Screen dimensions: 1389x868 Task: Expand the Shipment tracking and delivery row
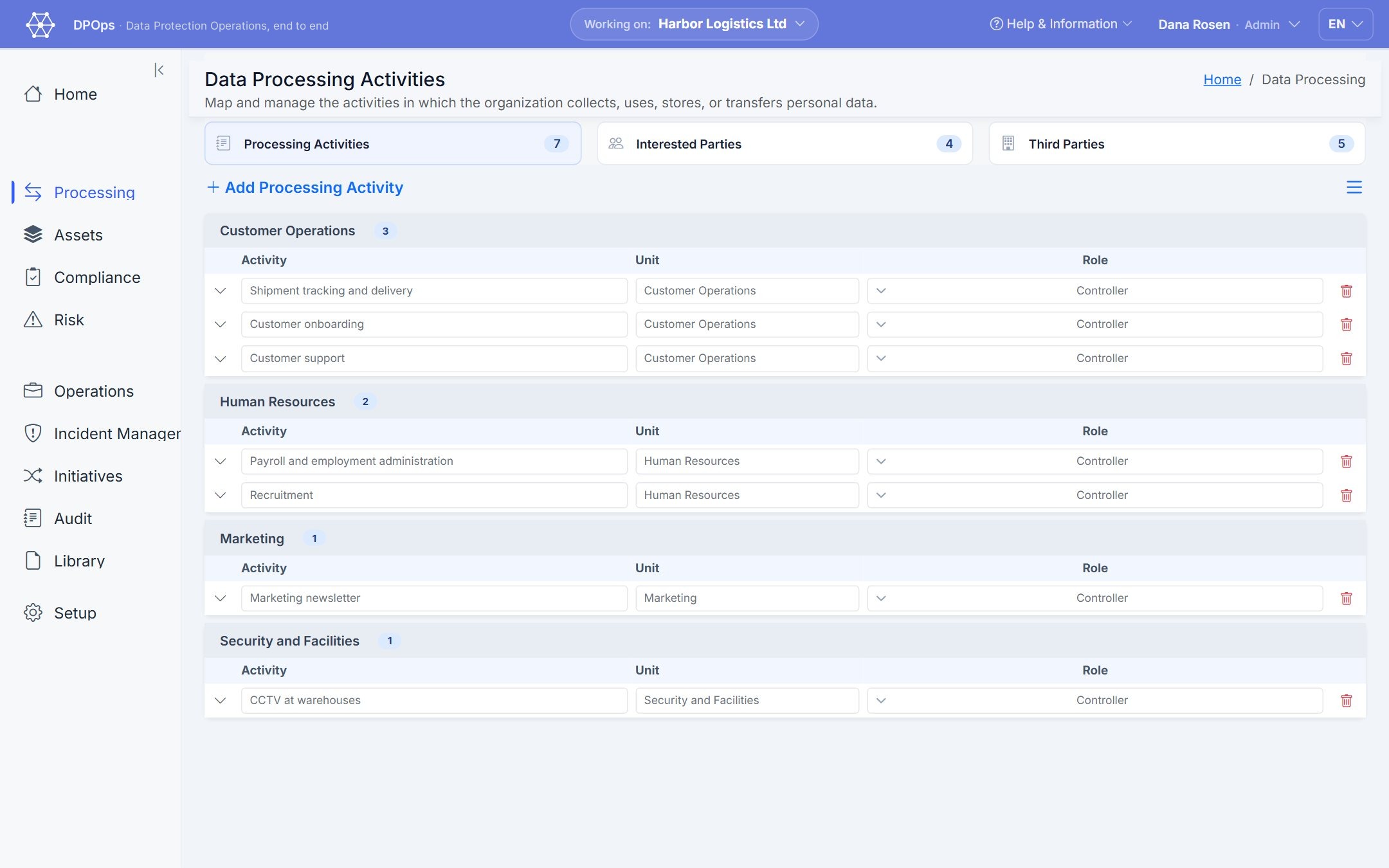point(221,291)
